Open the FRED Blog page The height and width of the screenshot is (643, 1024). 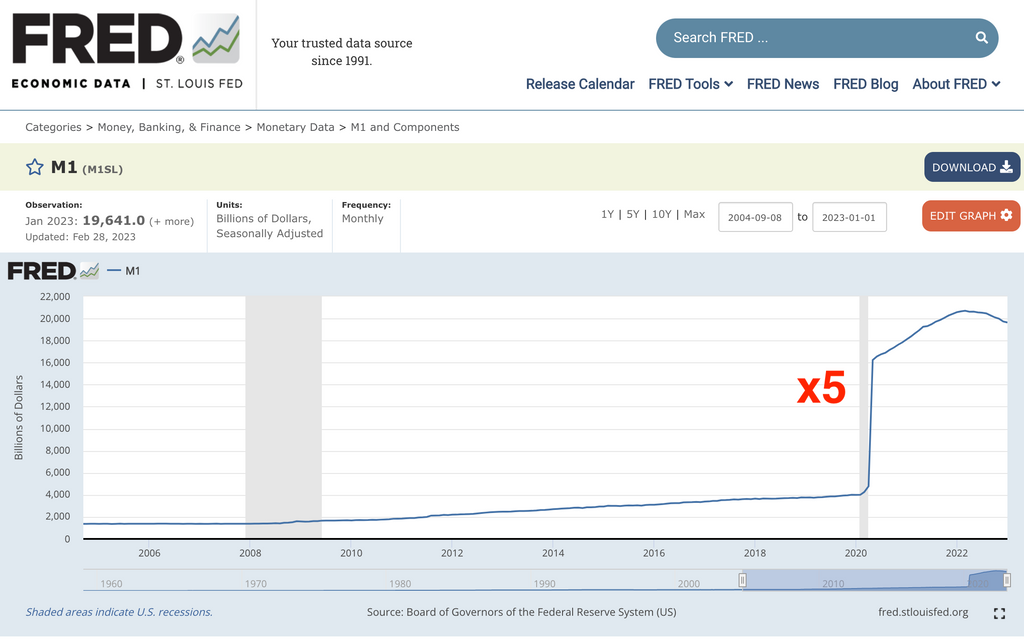(865, 84)
